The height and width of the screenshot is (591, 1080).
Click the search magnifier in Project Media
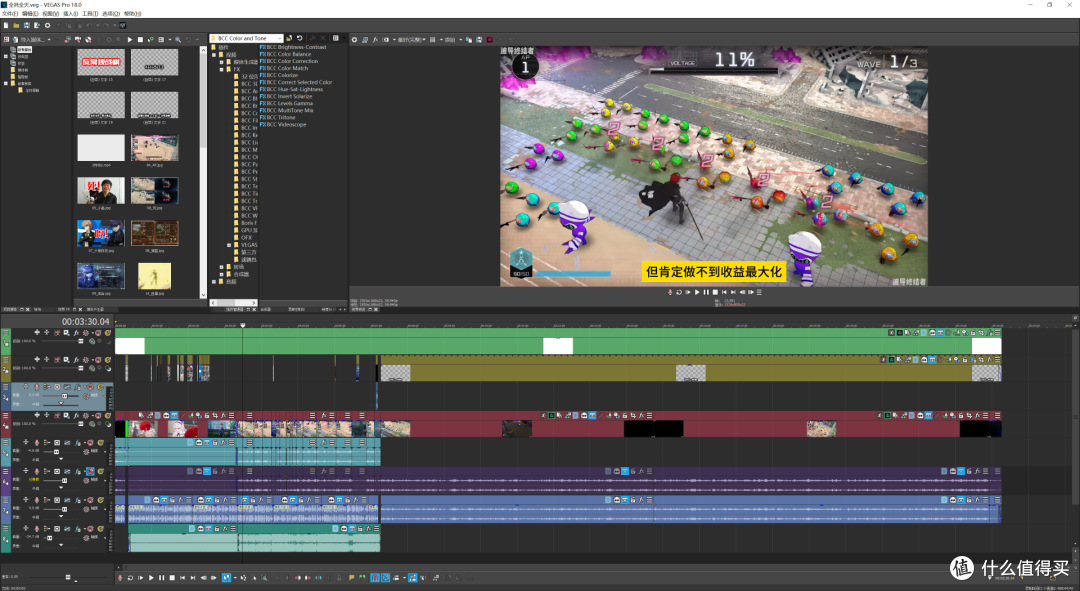click(178, 39)
